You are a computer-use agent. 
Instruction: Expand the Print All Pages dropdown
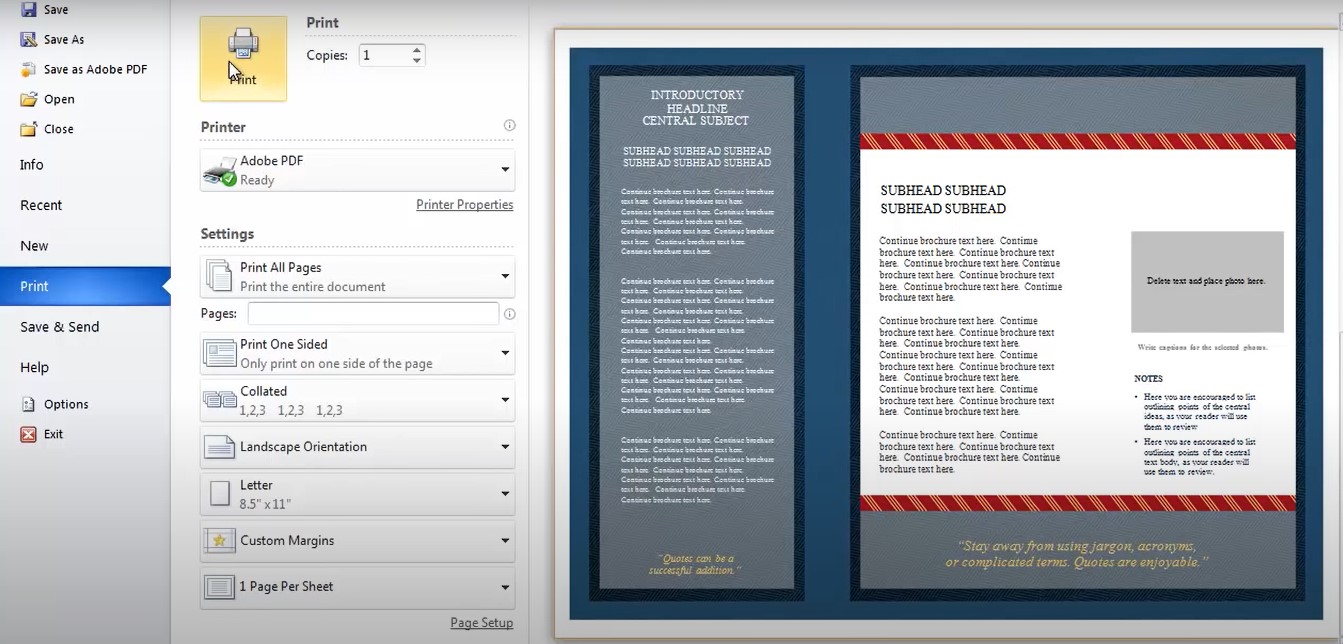pyautogui.click(x=505, y=274)
